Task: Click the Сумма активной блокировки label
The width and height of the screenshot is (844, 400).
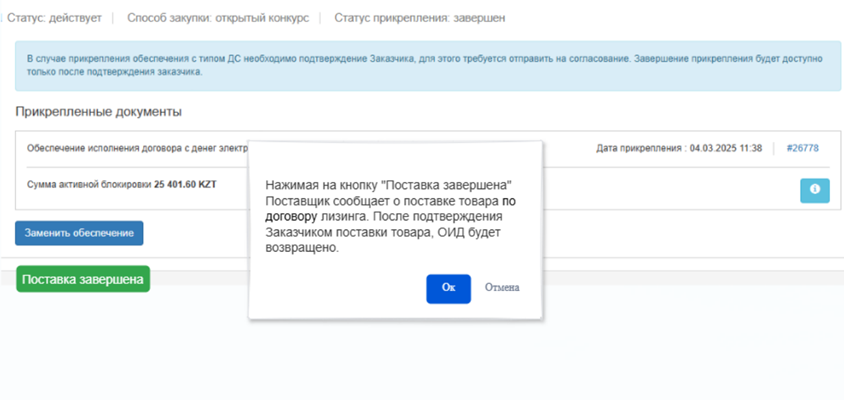Action: point(88,185)
